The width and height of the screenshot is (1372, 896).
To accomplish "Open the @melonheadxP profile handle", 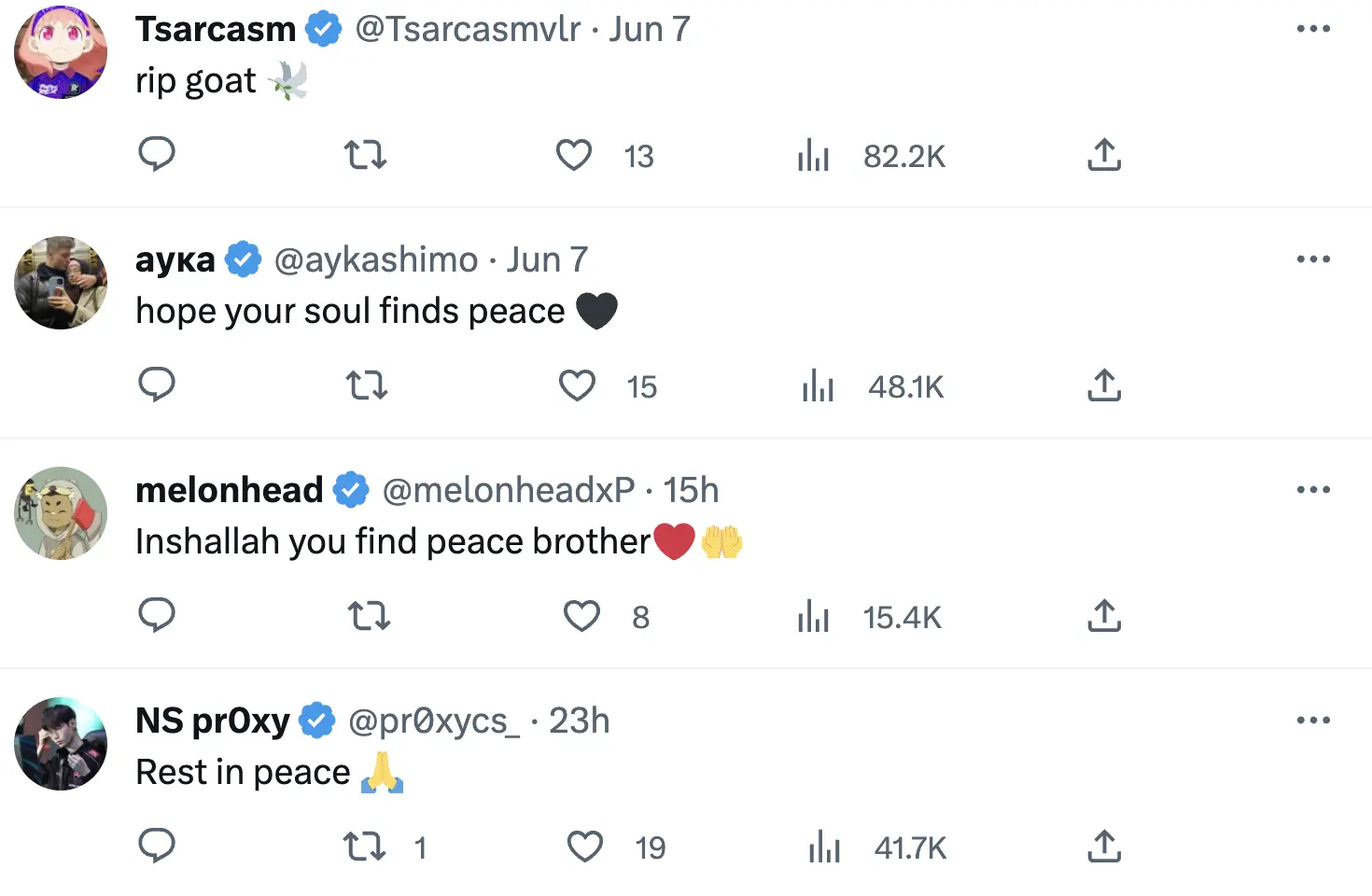I will click(509, 490).
